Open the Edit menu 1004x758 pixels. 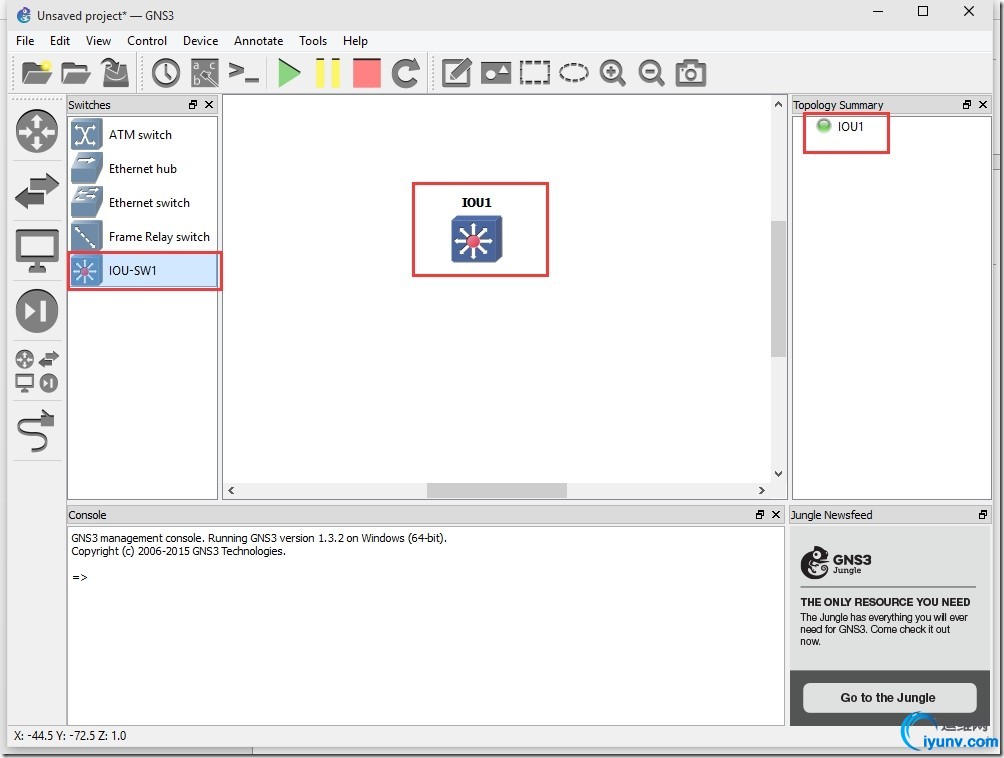pos(60,40)
